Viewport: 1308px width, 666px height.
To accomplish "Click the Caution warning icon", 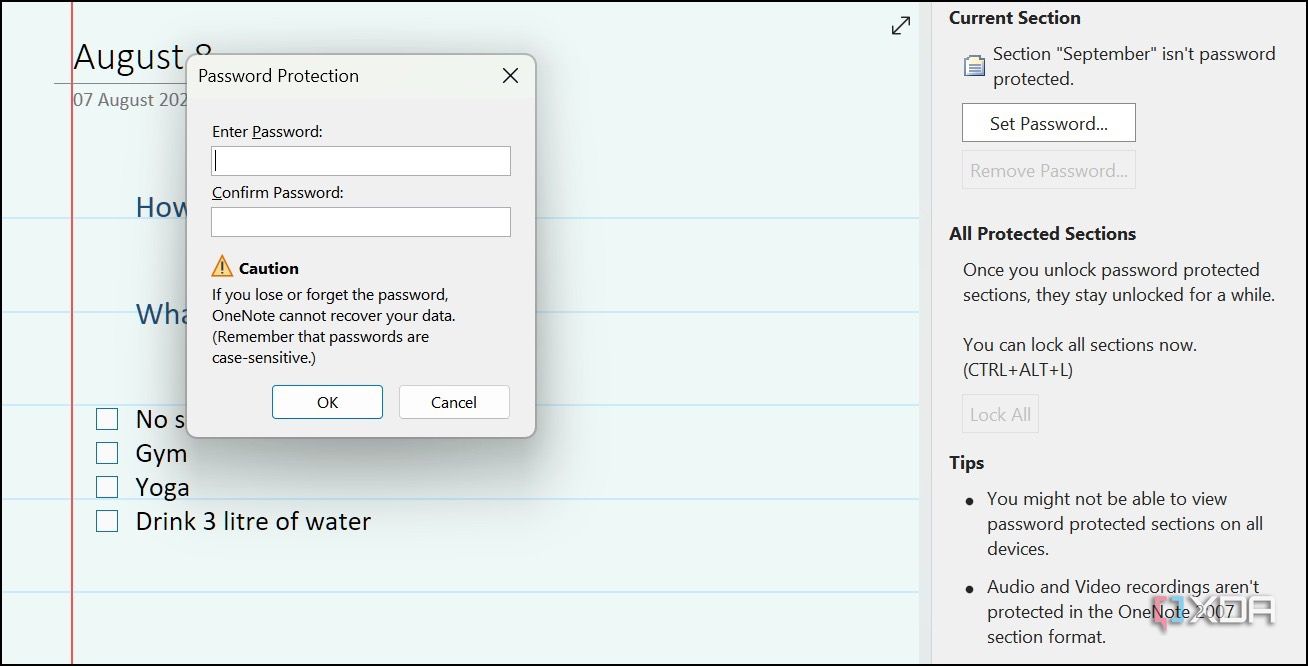I will [x=222, y=266].
